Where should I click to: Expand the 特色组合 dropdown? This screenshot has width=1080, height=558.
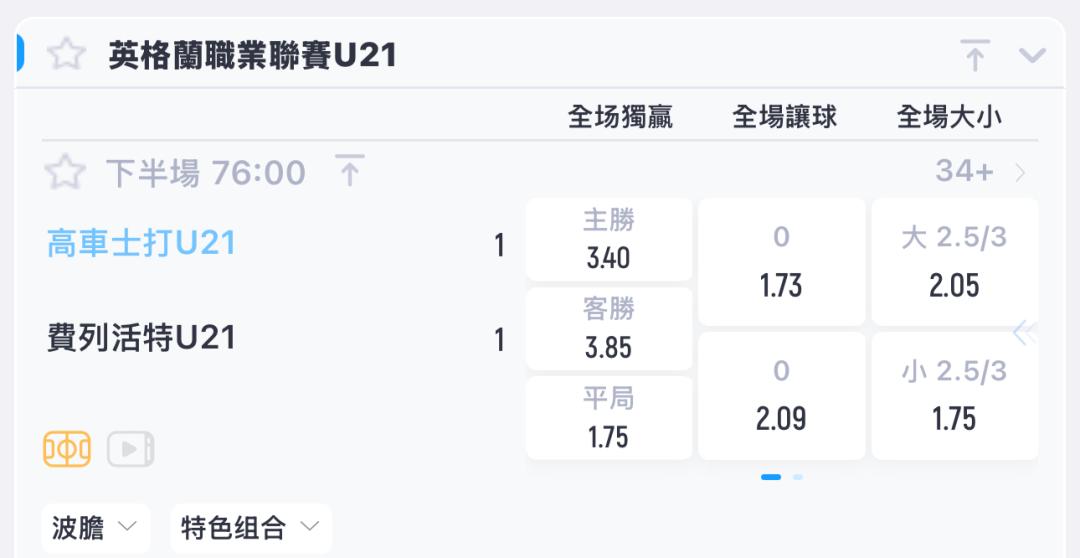pyautogui.click(x=250, y=528)
